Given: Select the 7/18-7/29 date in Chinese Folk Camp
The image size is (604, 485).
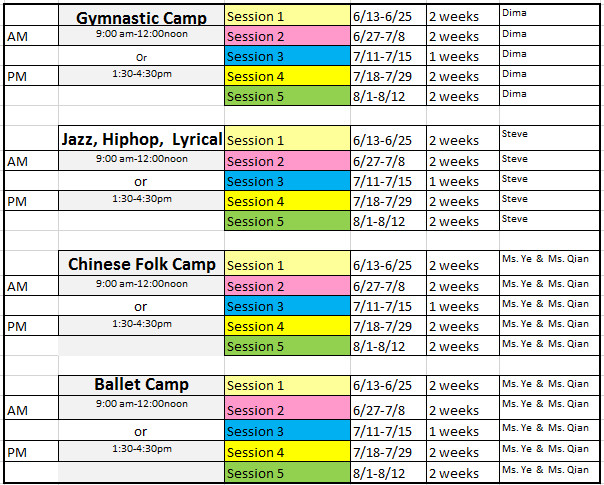Looking at the screenshot, I should coord(388,326).
